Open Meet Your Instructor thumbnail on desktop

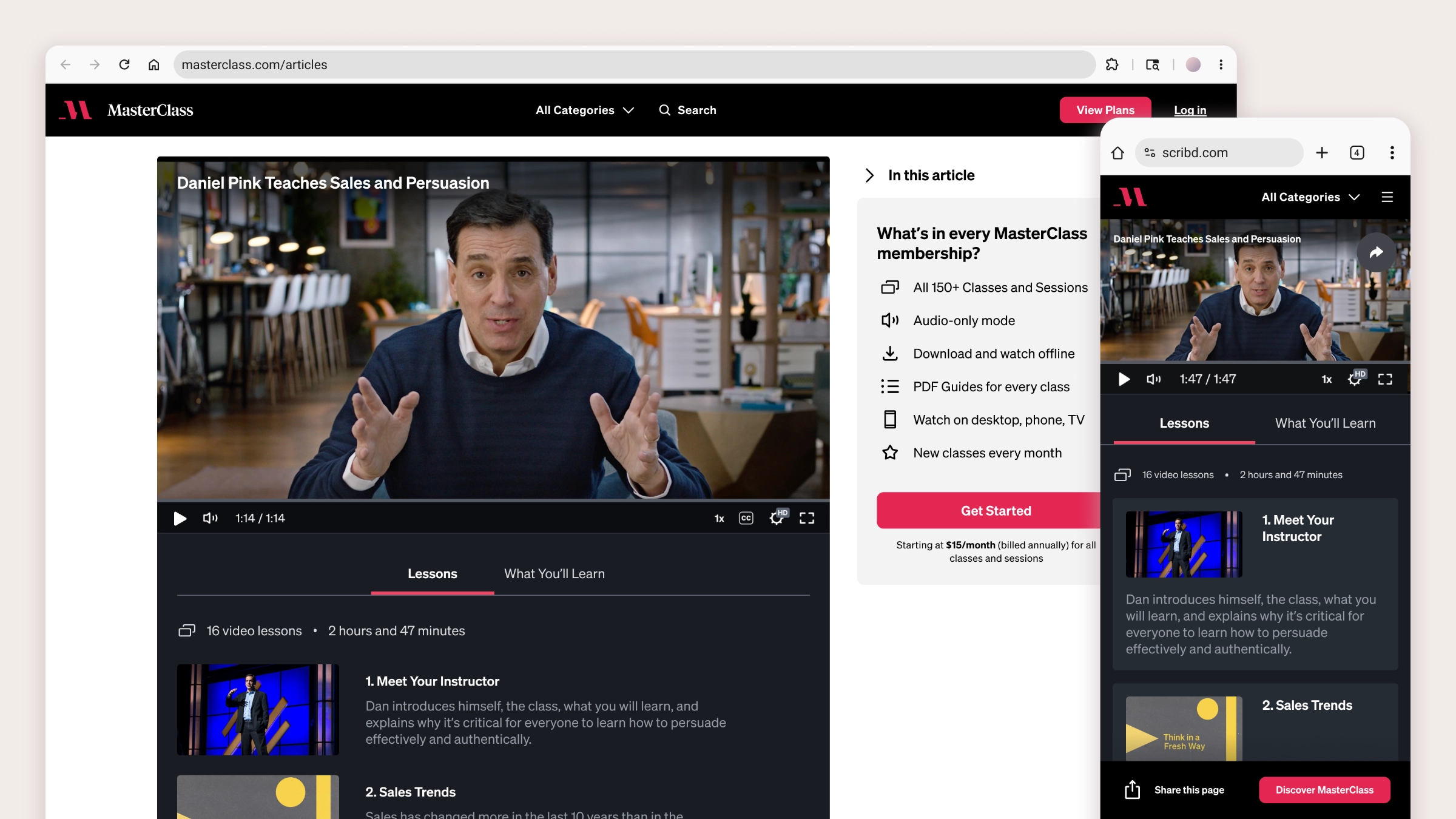point(258,710)
